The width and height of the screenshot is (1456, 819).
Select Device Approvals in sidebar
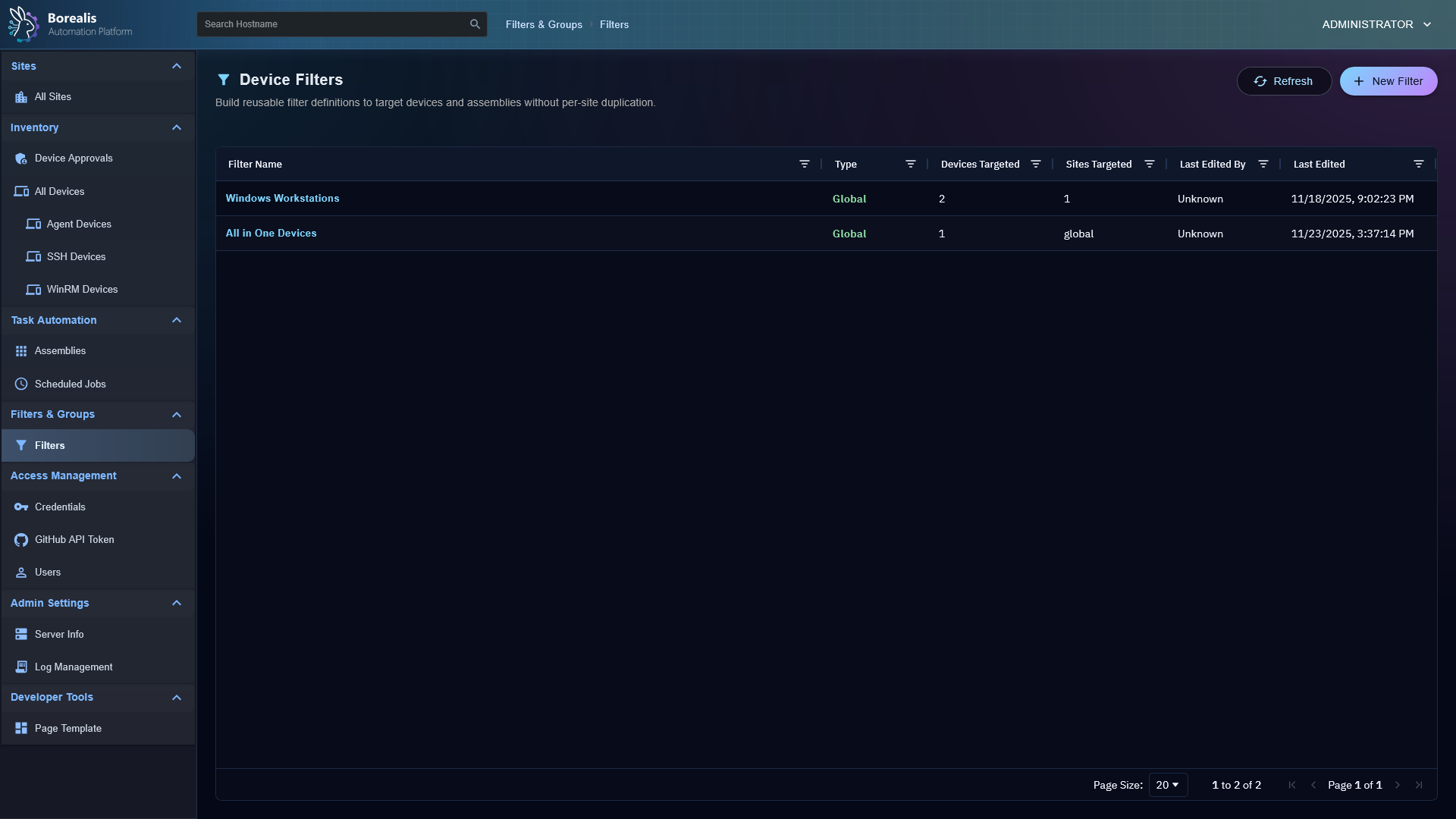pos(74,158)
